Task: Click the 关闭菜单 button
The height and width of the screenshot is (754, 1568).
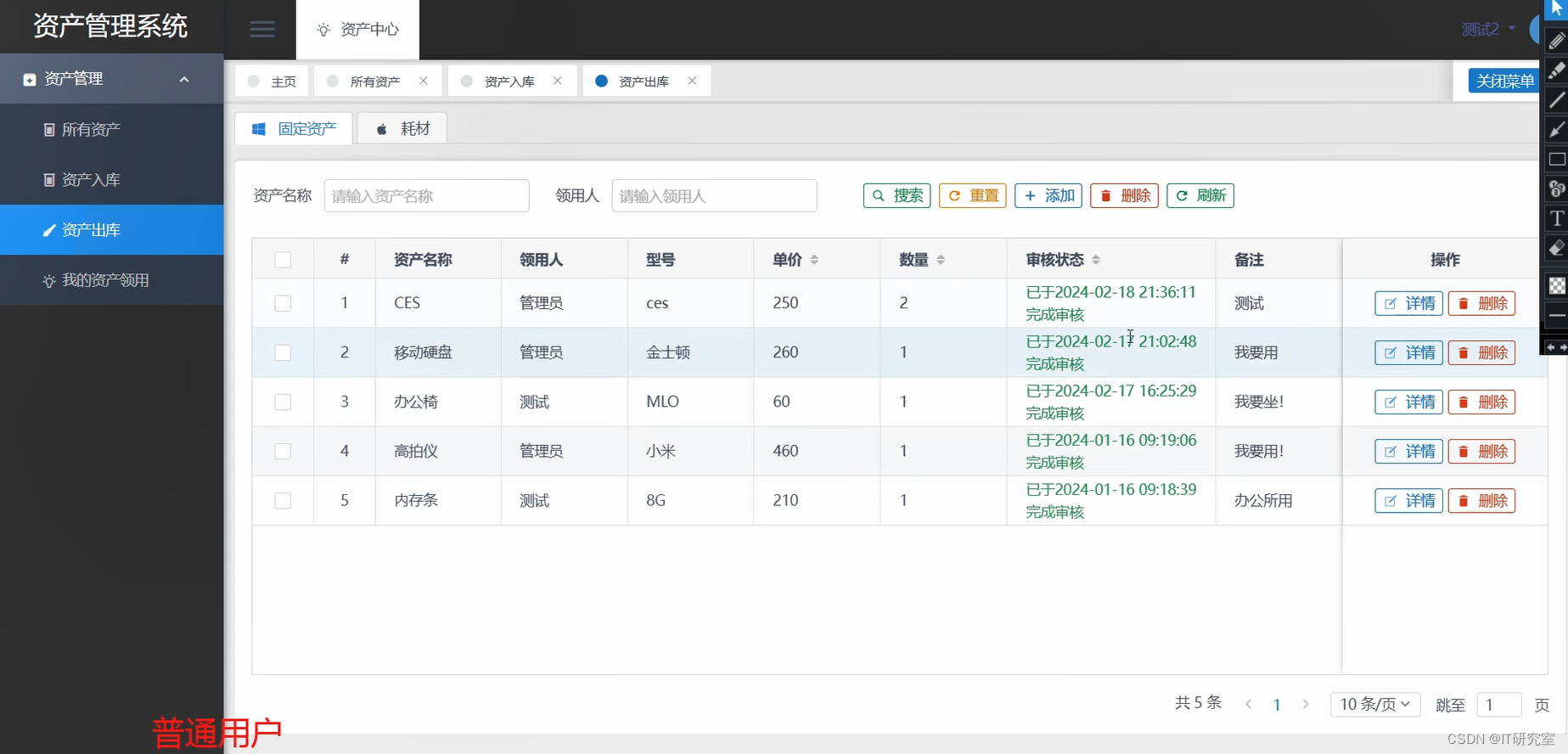Action: coord(1504,81)
